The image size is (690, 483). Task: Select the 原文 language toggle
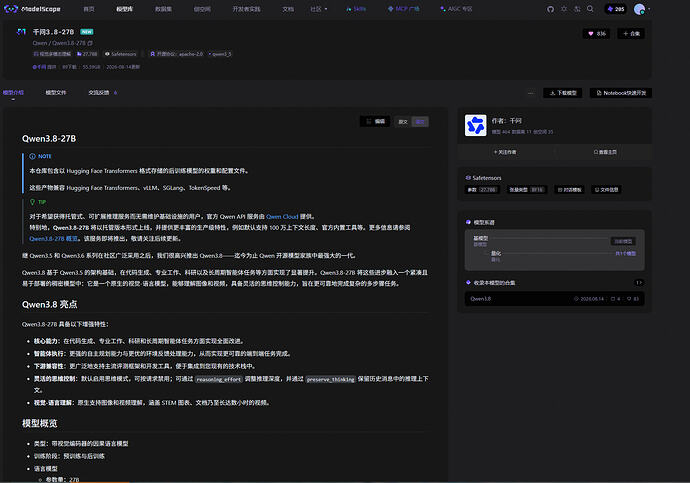pyautogui.click(x=403, y=122)
